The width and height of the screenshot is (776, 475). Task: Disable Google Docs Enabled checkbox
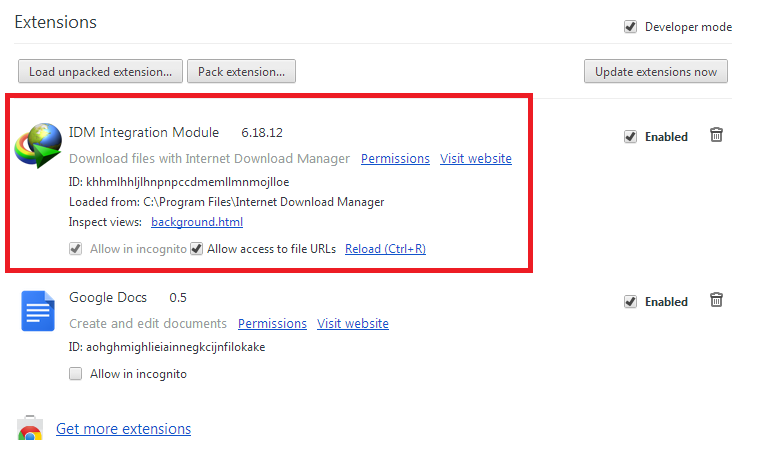coord(630,301)
